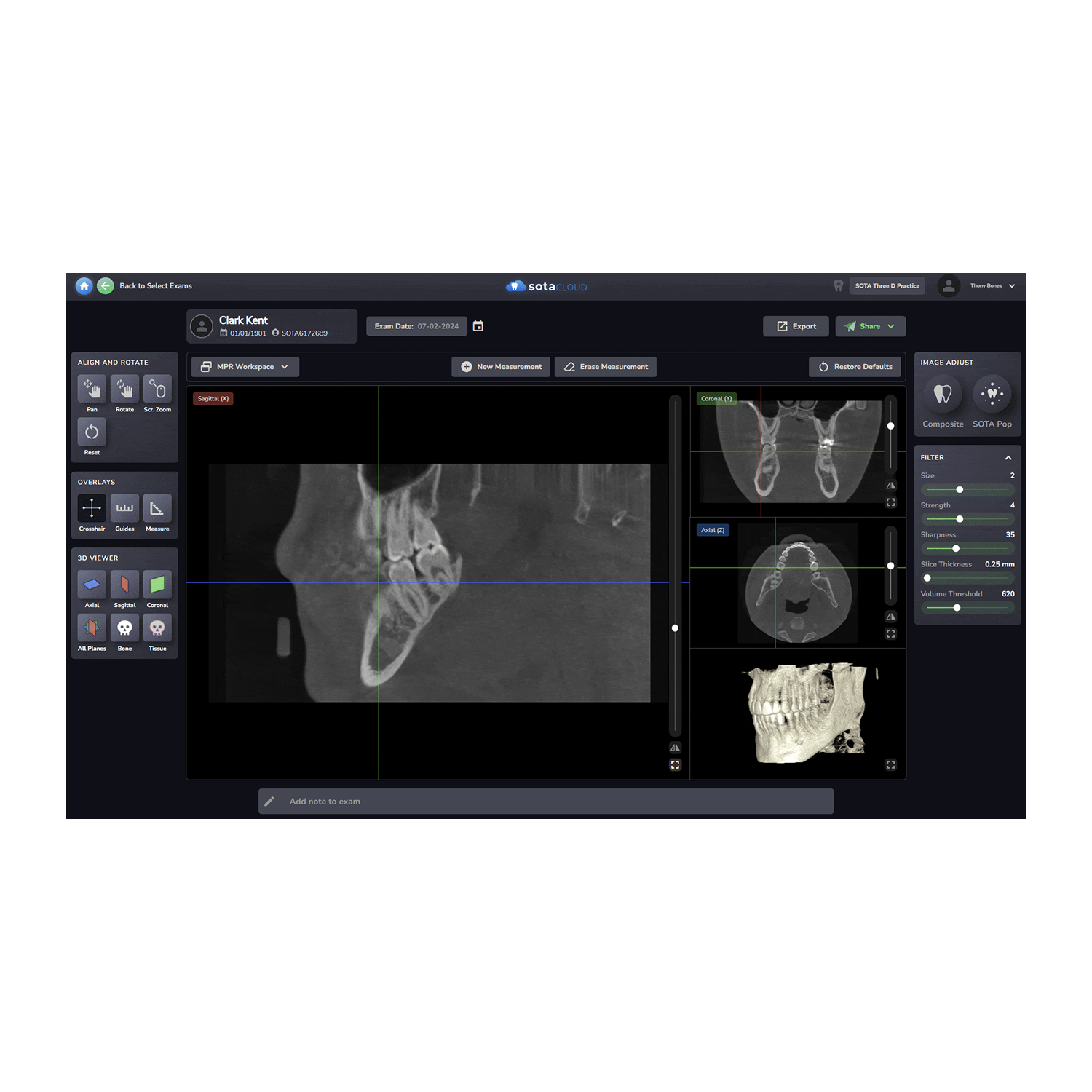The height and width of the screenshot is (1092, 1092).
Task: Flip the Sagittal view image
Action: 675,748
